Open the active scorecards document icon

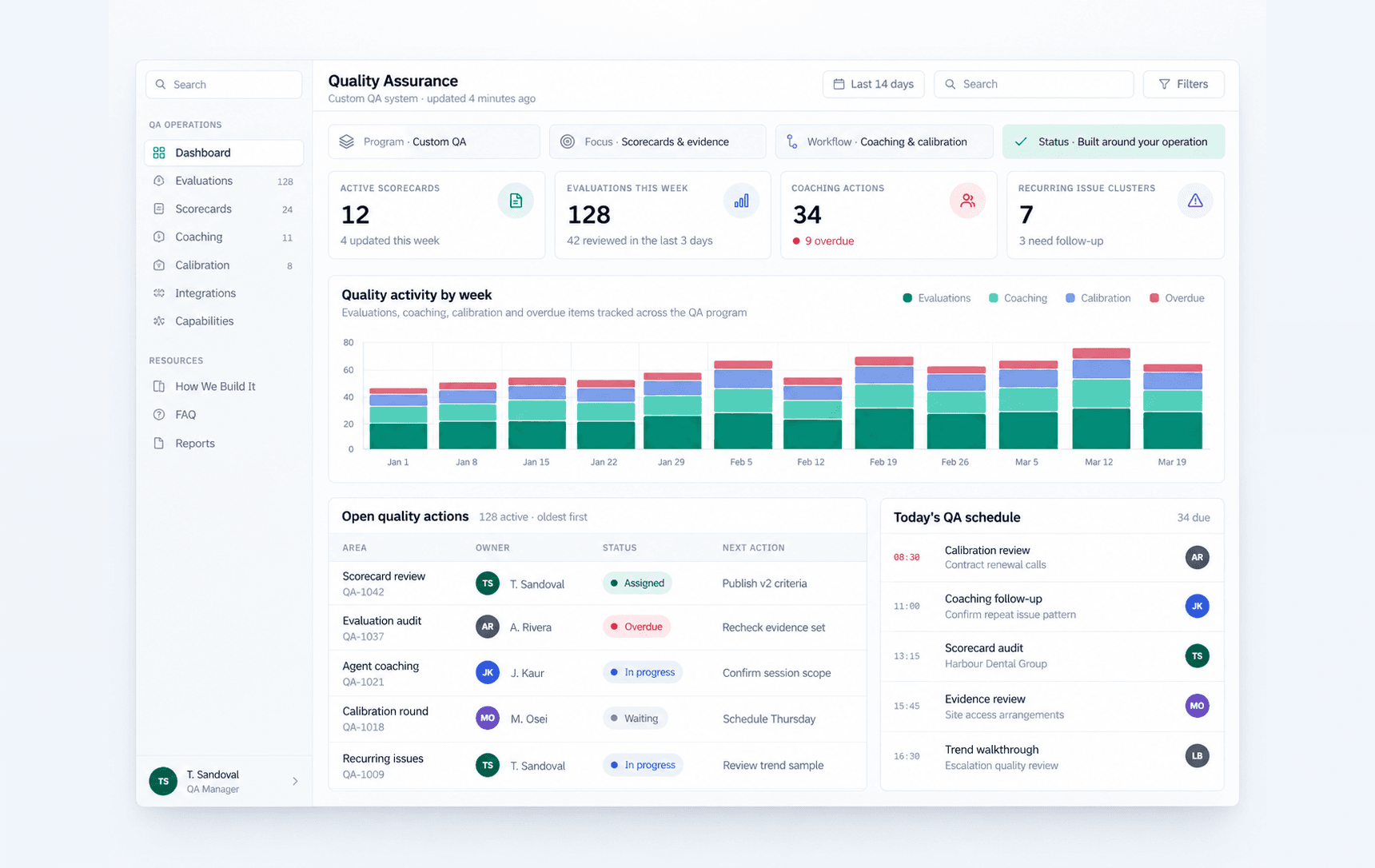[516, 201]
